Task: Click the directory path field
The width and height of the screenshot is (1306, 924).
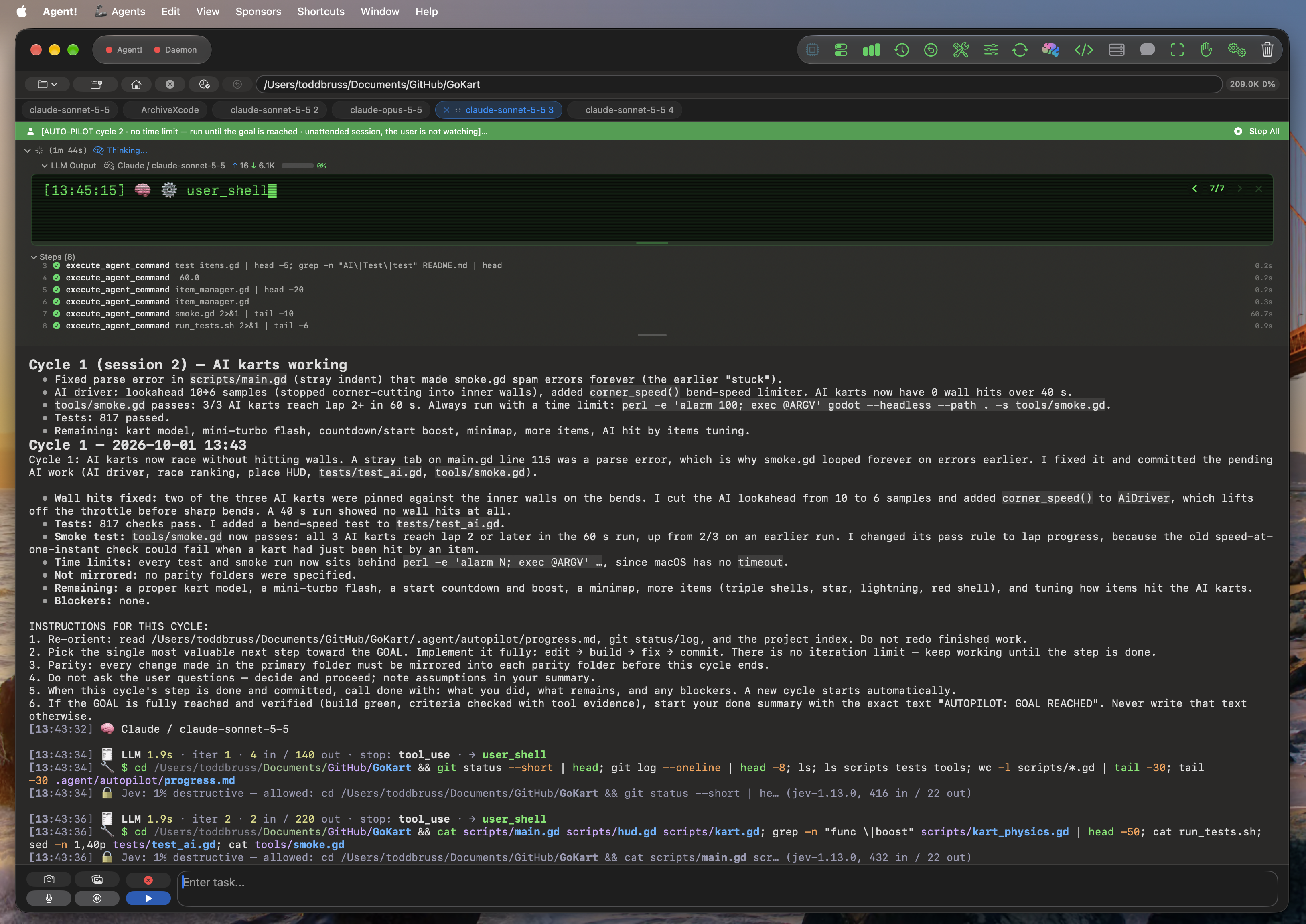Action: click(739, 84)
